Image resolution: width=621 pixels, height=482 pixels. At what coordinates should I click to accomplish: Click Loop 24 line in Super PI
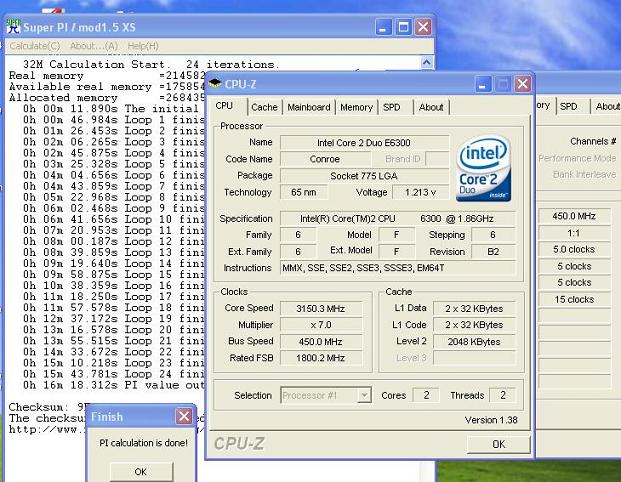[114, 374]
